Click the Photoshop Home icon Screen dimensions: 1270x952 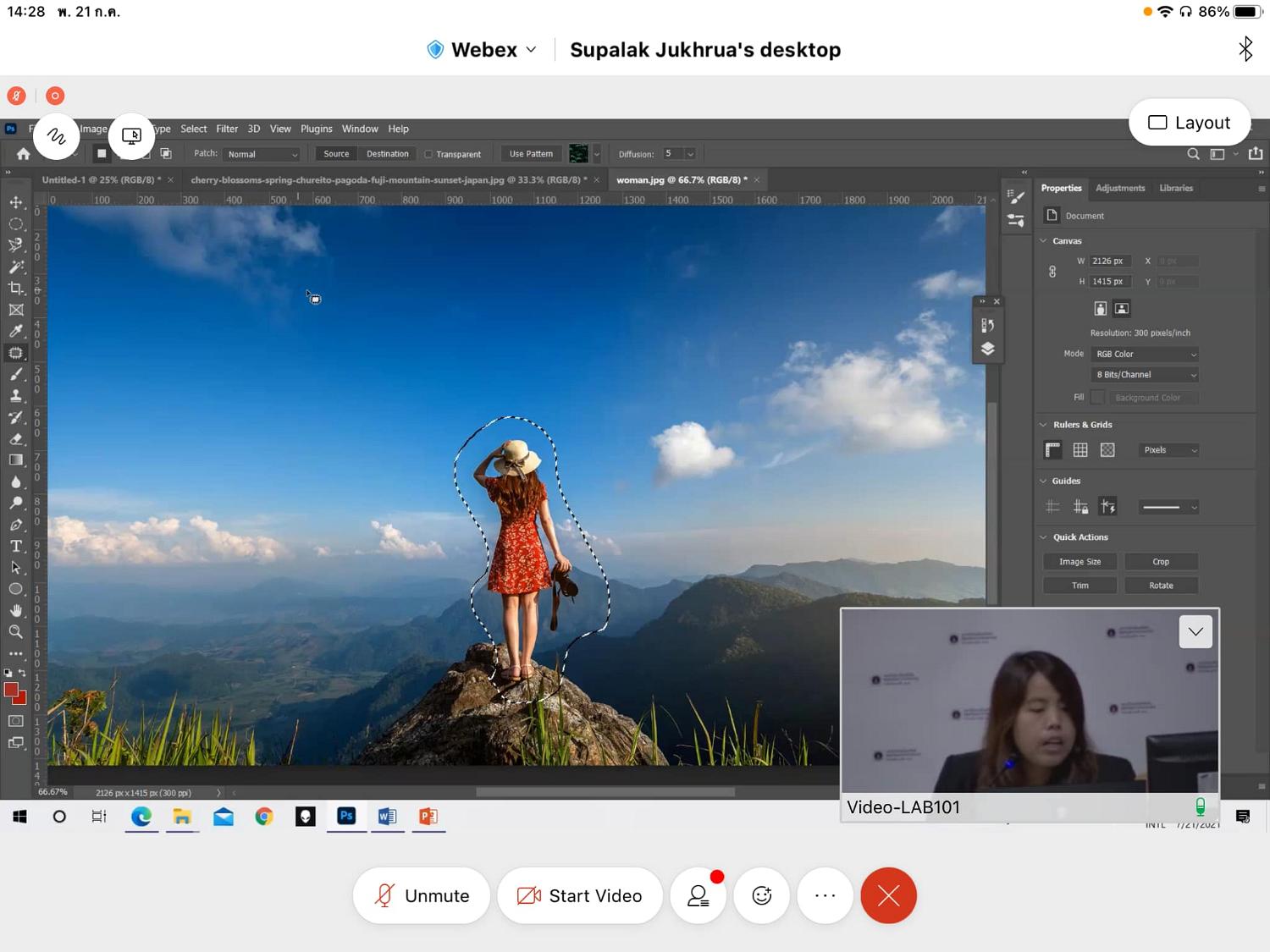(x=23, y=154)
